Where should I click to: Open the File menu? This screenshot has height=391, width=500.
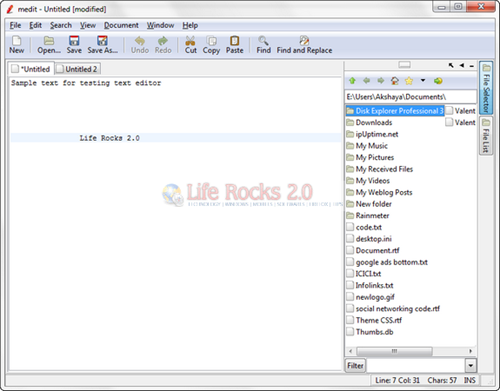click(x=15, y=25)
